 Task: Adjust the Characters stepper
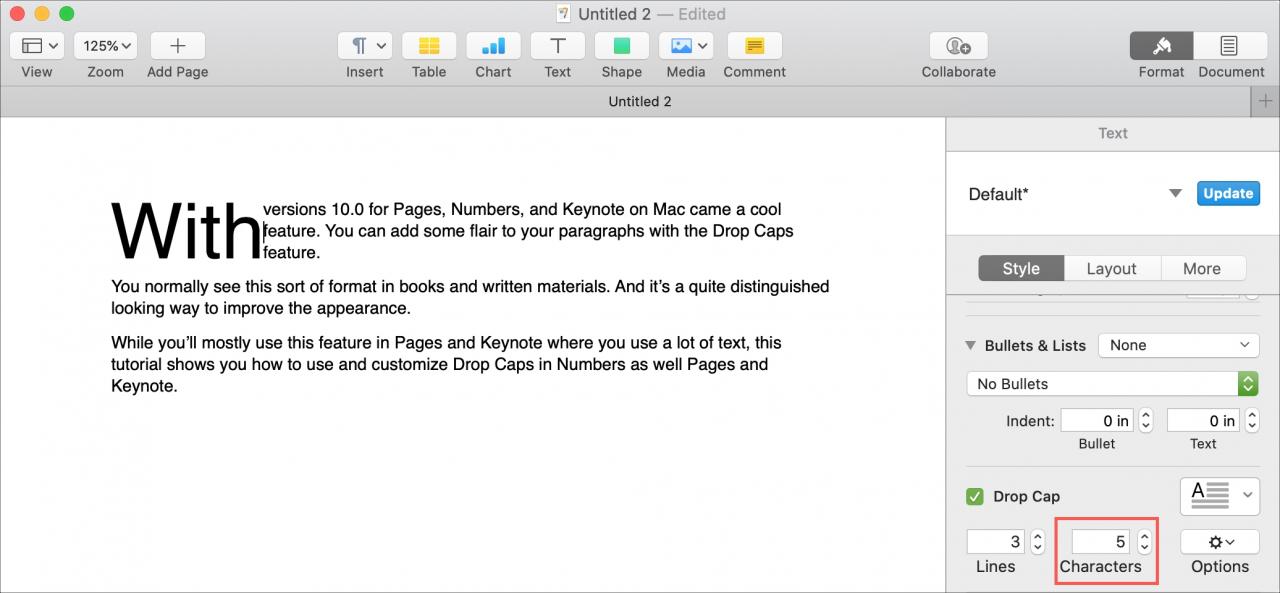(x=1145, y=542)
